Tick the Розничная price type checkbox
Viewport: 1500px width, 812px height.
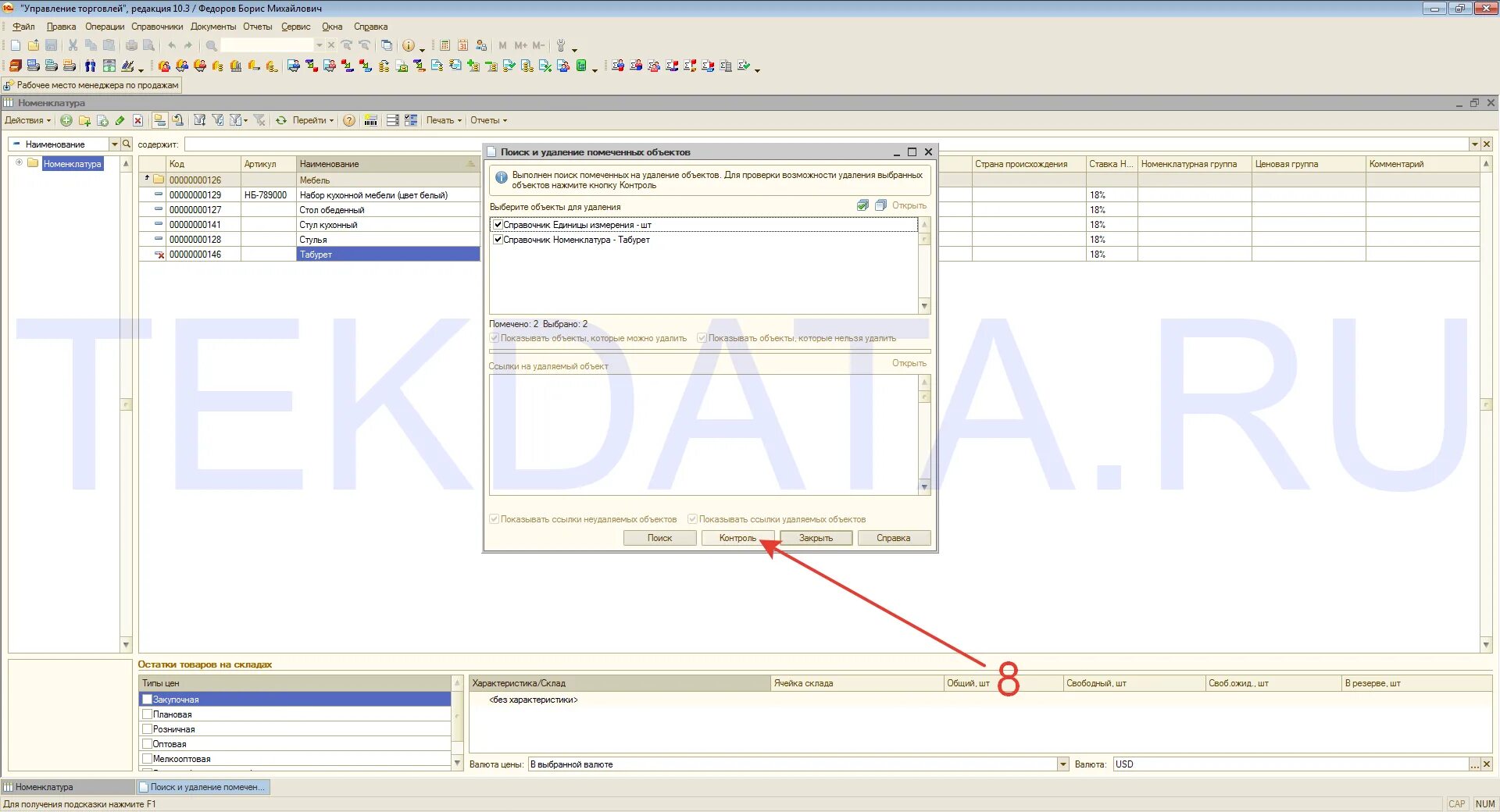(147, 729)
